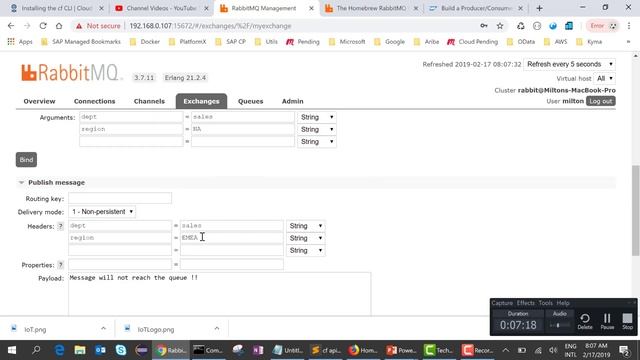The image size is (640, 360).
Task: Open type dropdown for region header
Action: 306,238
